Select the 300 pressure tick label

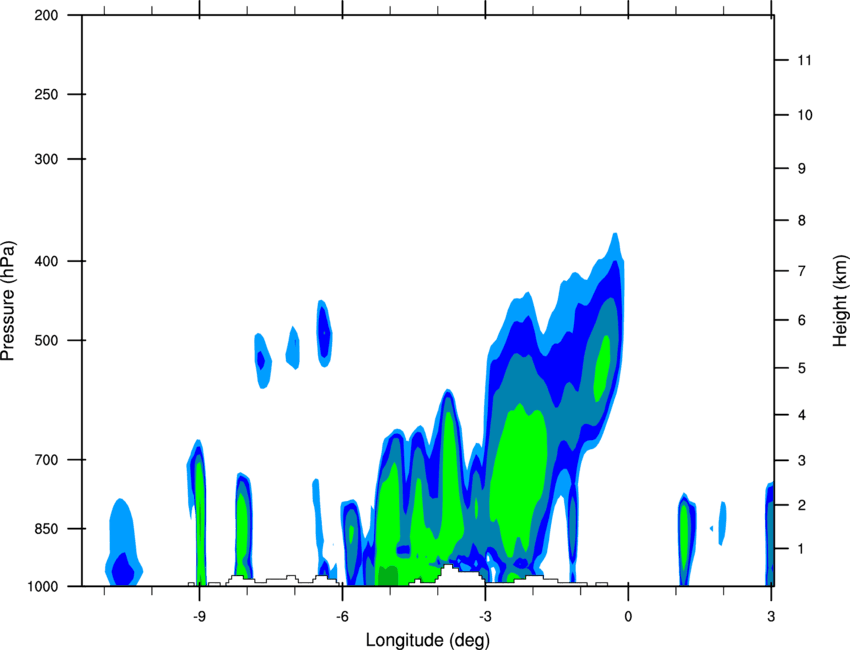coord(46,159)
